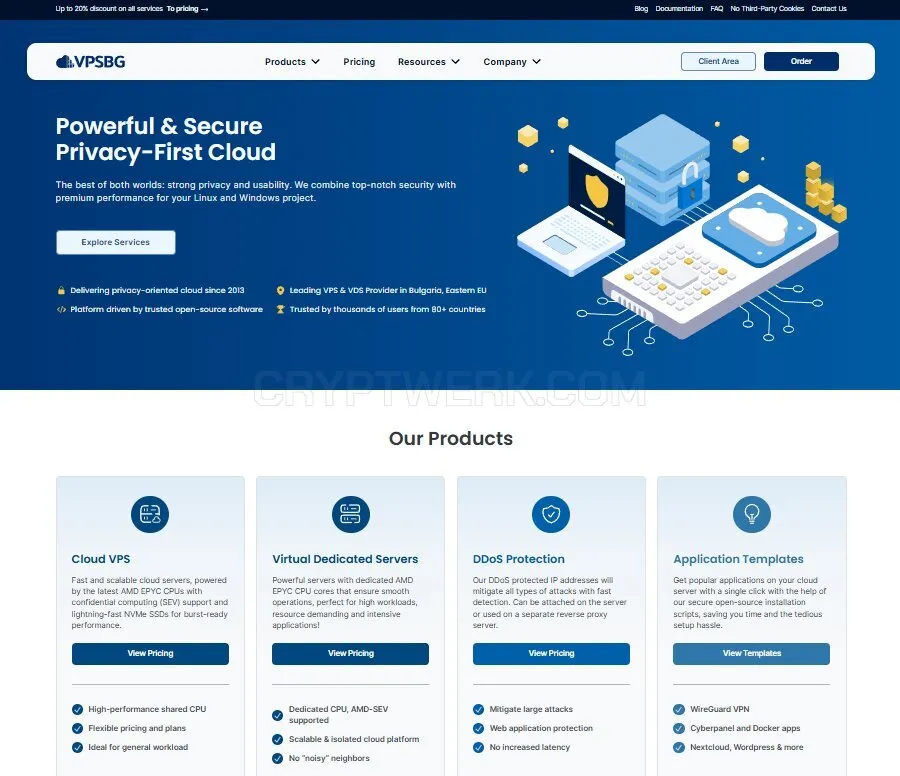The image size is (900, 776).
Task: Click the Order button
Action: 801,61
